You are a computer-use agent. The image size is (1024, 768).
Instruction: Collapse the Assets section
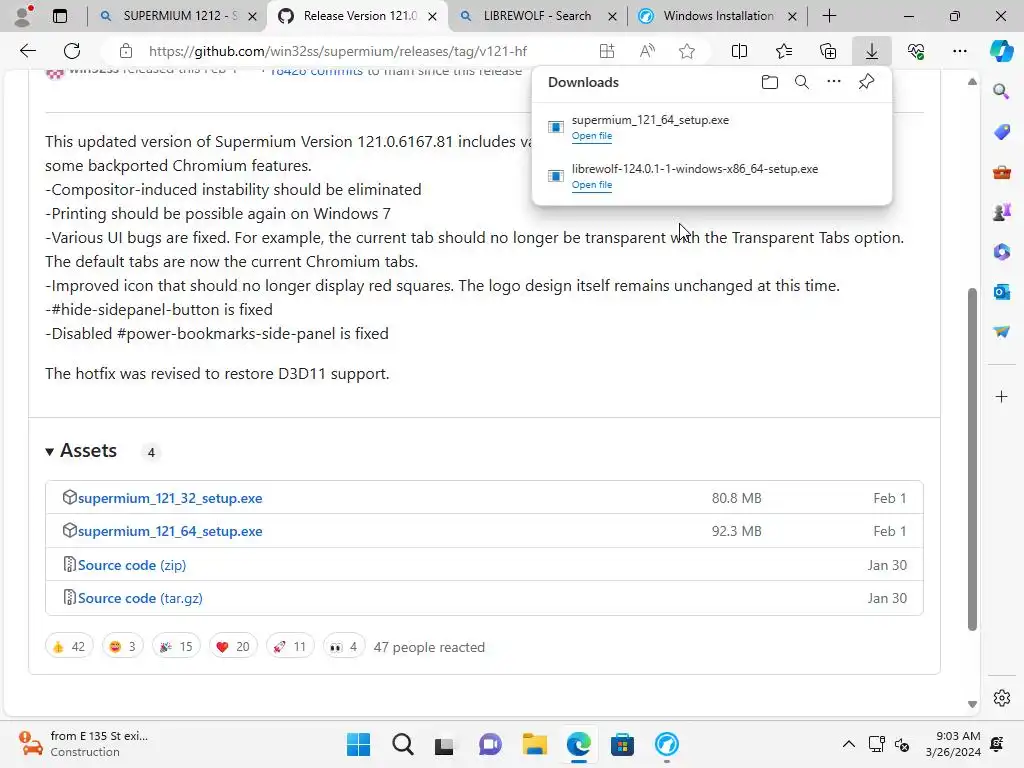point(82,451)
